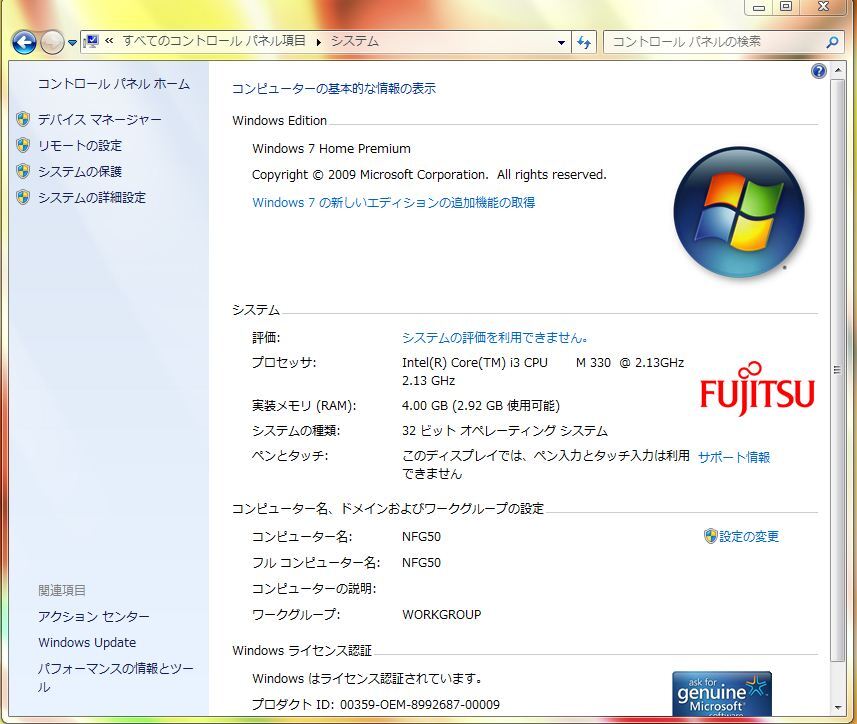
Task: Click the computer icon in address bar
Action: point(92,42)
